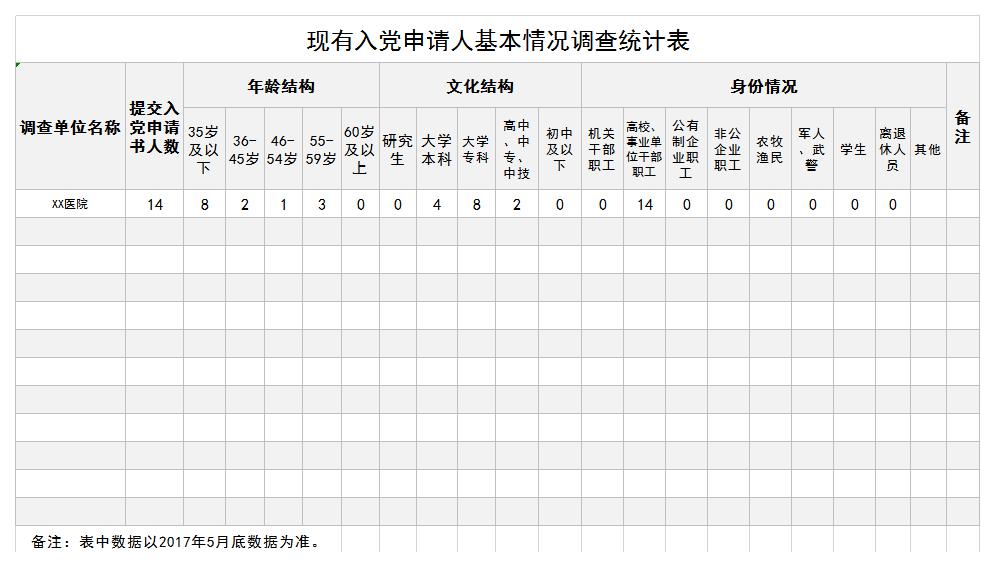Select the XX医院 unit name cell

coord(70,204)
